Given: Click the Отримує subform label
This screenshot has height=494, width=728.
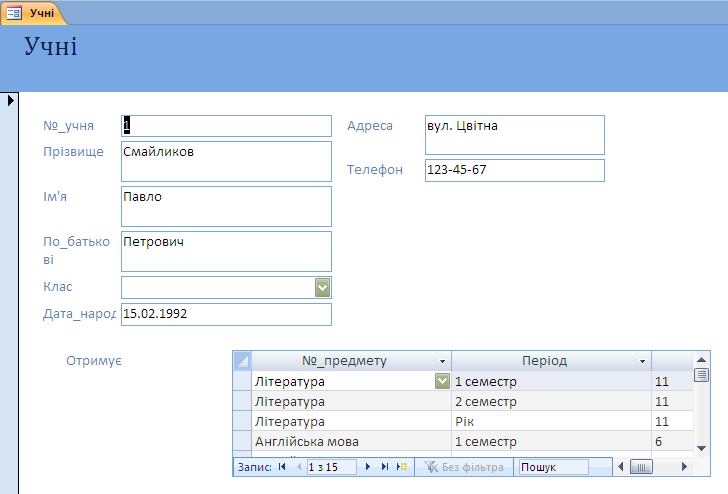Looking at the screenshot, I should pyautogui.click(x=94, y=361).
